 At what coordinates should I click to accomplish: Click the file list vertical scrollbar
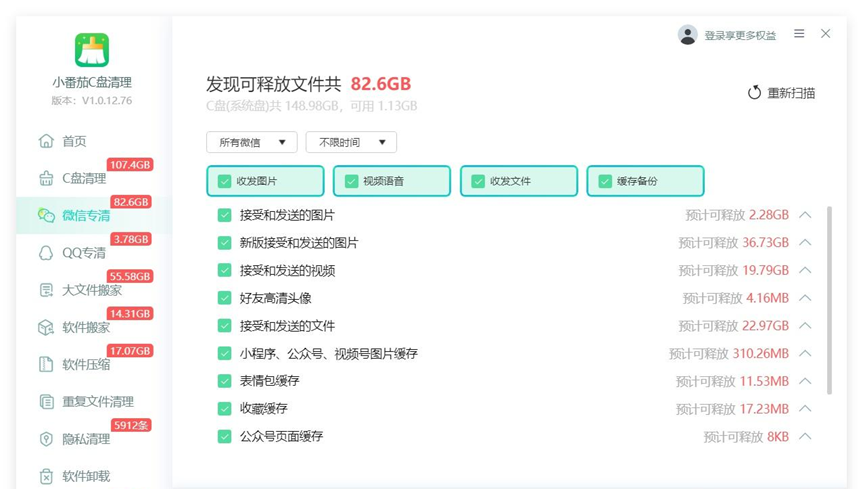click(x=829, y=300)
